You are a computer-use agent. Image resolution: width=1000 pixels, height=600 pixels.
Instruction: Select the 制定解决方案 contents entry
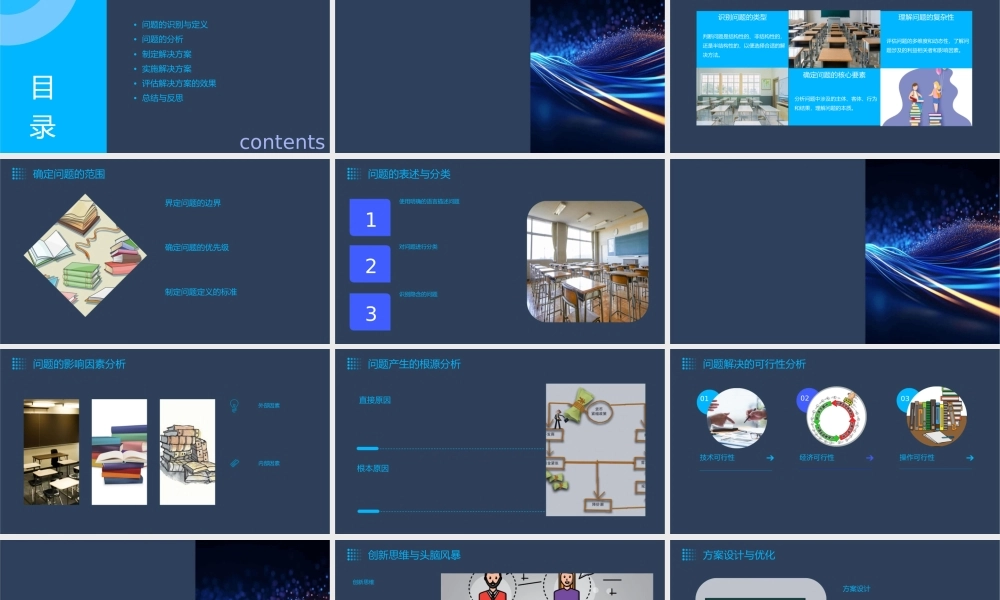tap(166, 54)
